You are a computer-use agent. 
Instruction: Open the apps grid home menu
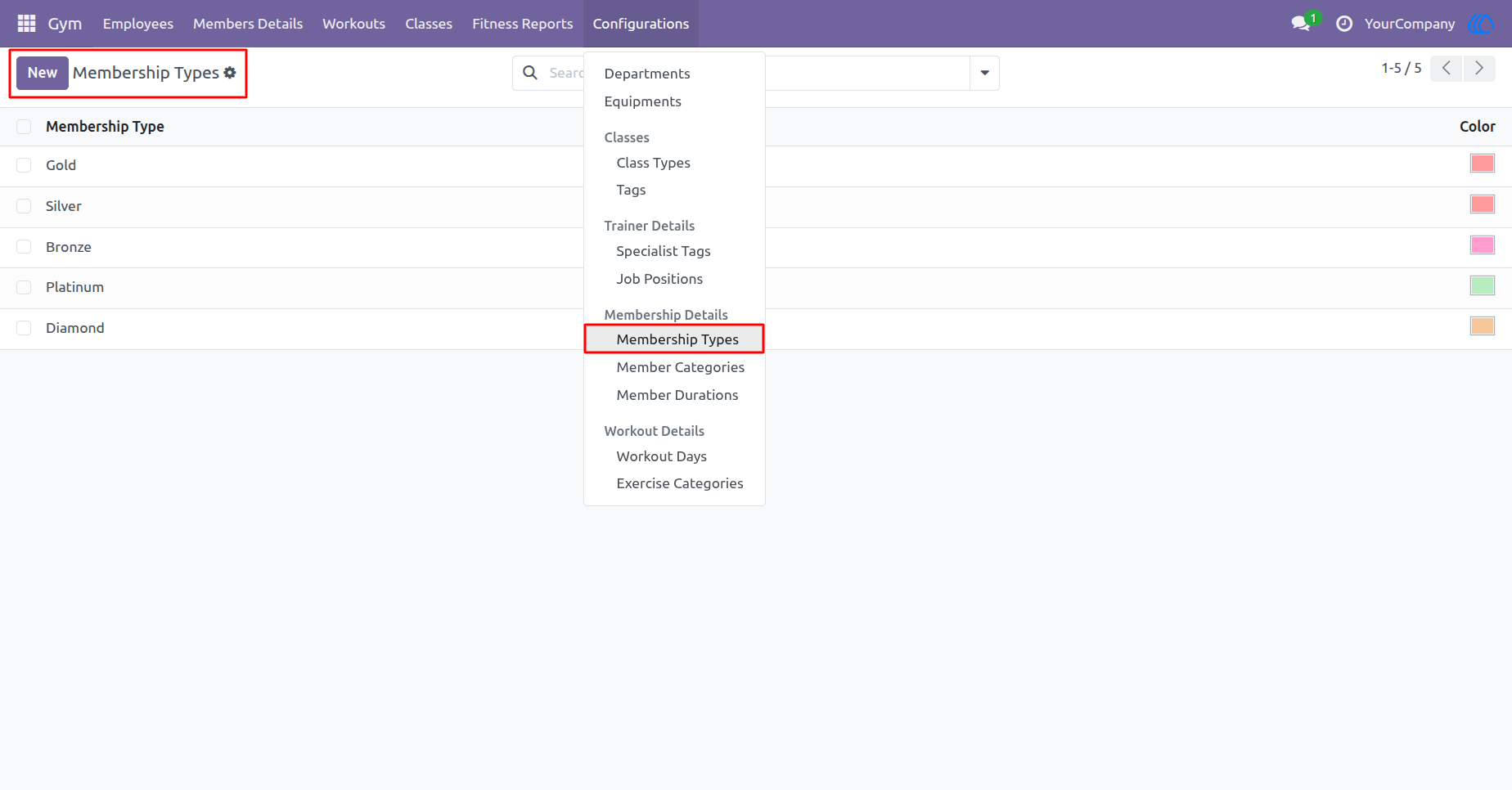pos(26,24)
